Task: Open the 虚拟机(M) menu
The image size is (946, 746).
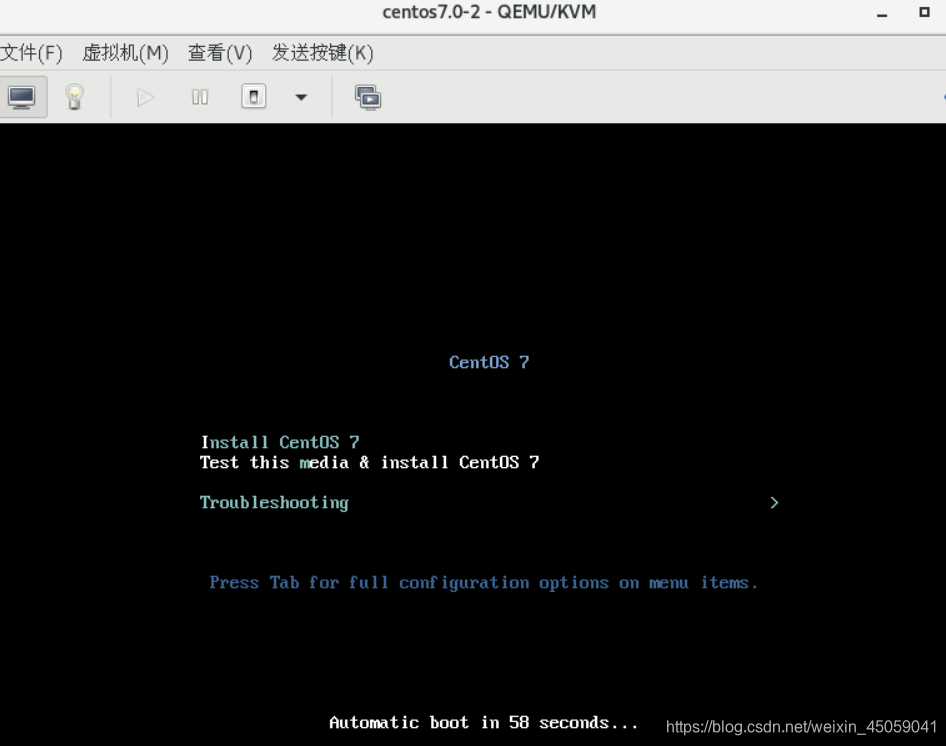Action: 125,53
